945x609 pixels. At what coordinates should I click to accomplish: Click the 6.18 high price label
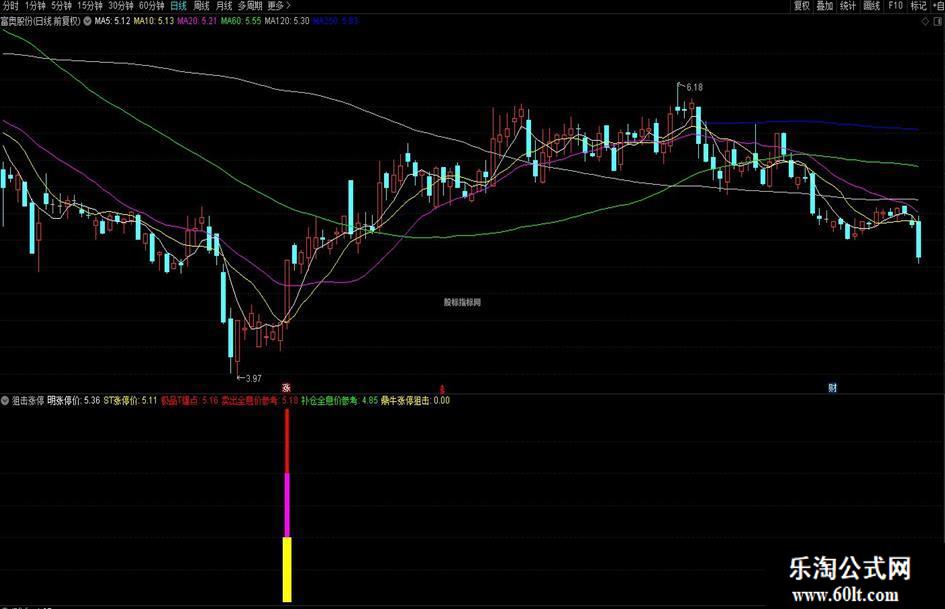tap(694, 87)
